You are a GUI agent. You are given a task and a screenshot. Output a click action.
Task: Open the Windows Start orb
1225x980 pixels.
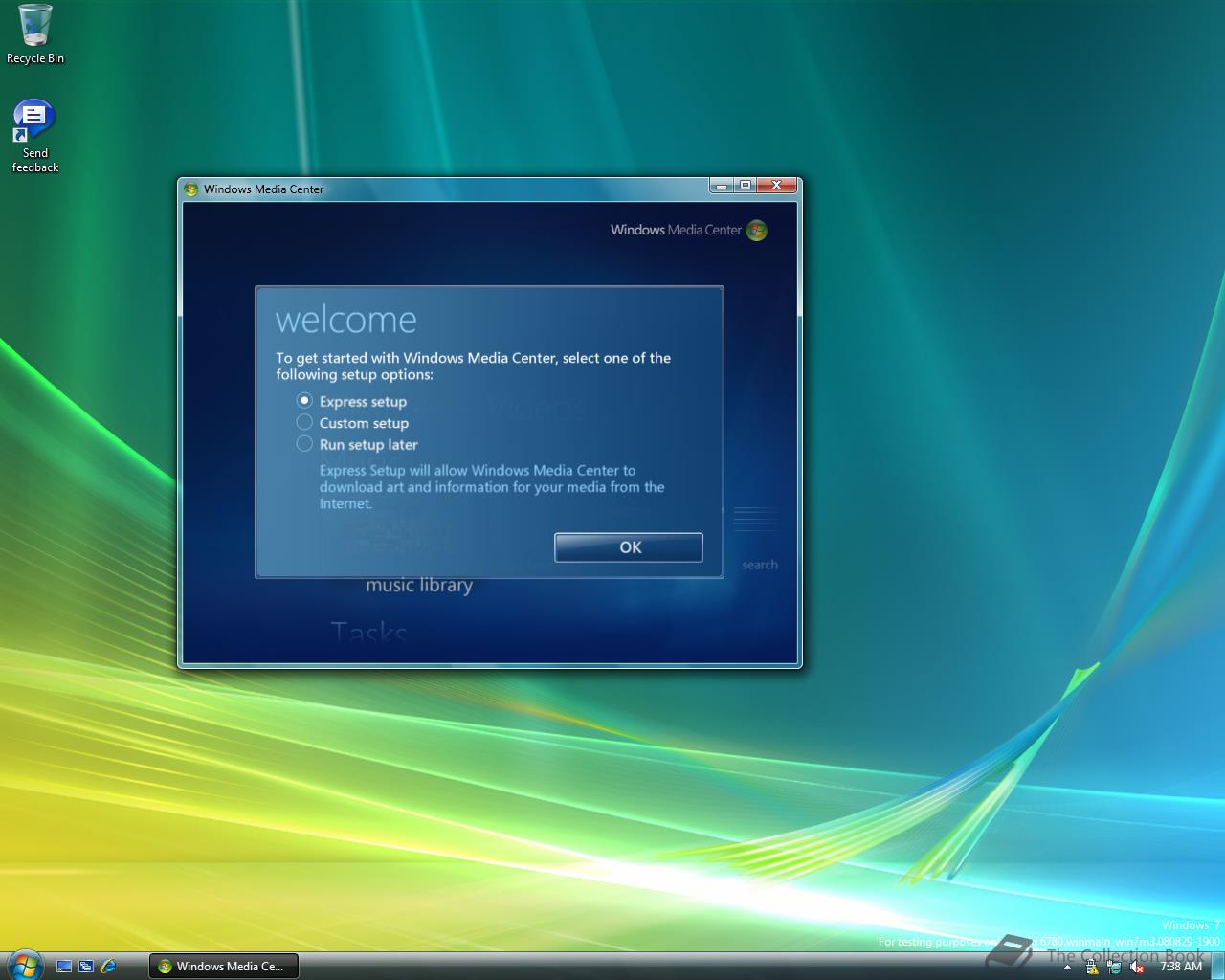pyautogui.click(x=24, y=963)
